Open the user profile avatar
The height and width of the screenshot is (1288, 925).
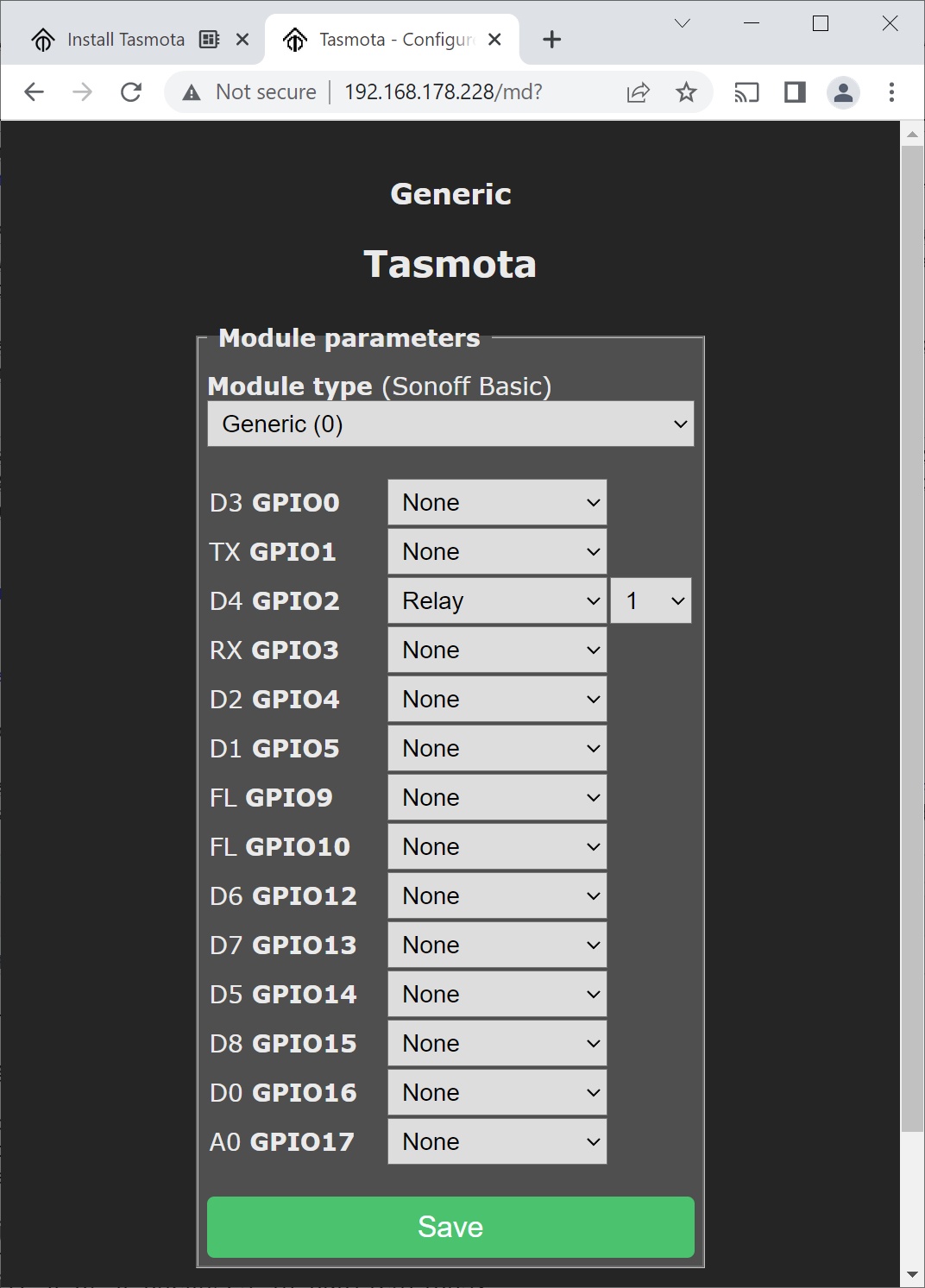(843, 92)
